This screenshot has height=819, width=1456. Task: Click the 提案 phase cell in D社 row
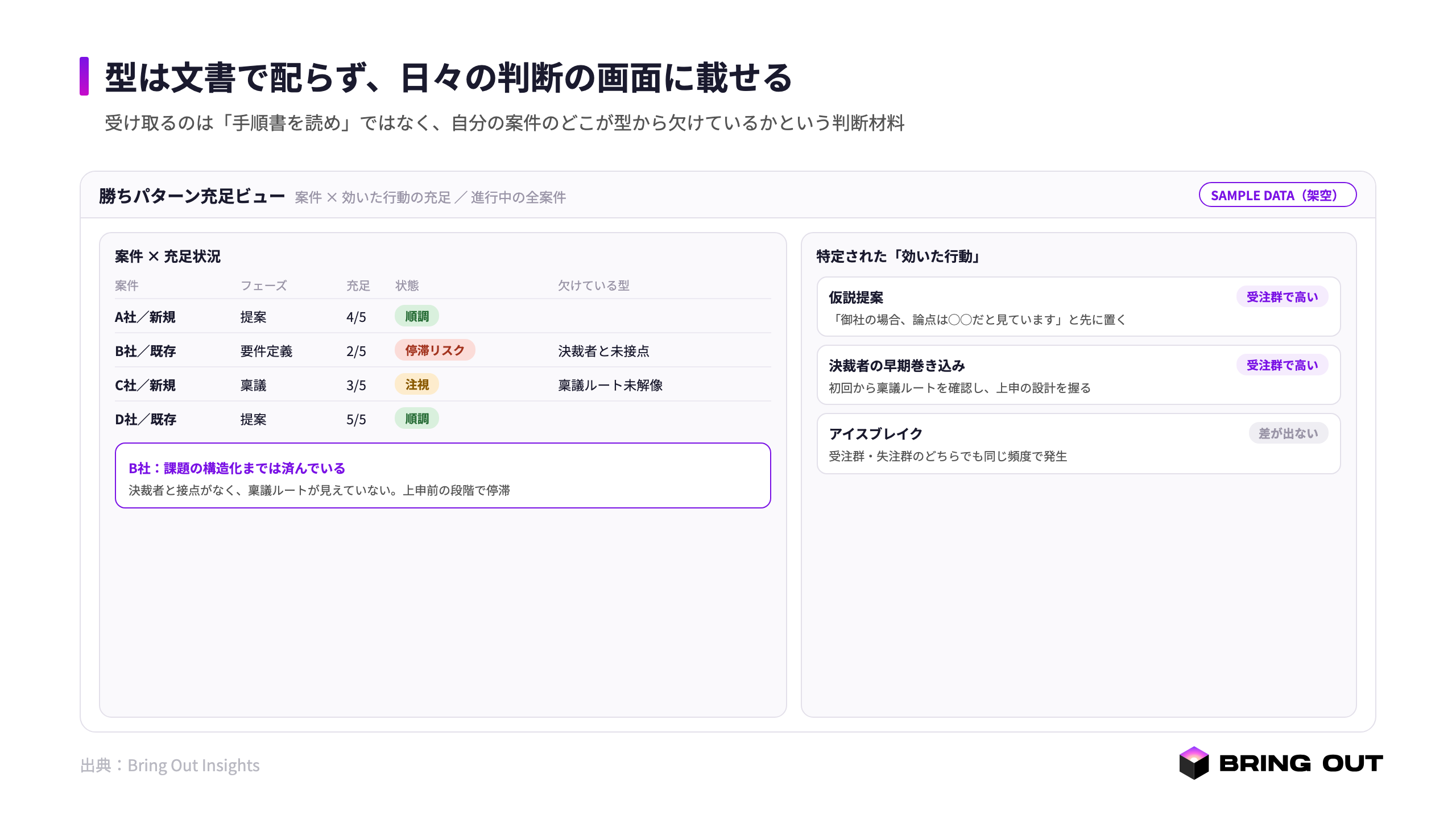click(x=253, y=419)
